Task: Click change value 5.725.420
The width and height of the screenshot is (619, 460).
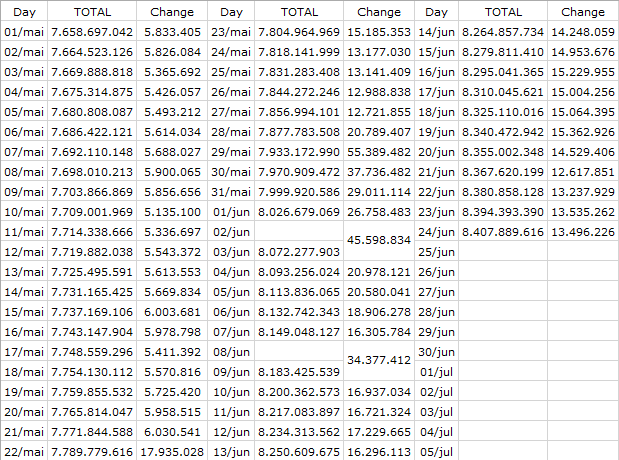Action: pos(172,392)
